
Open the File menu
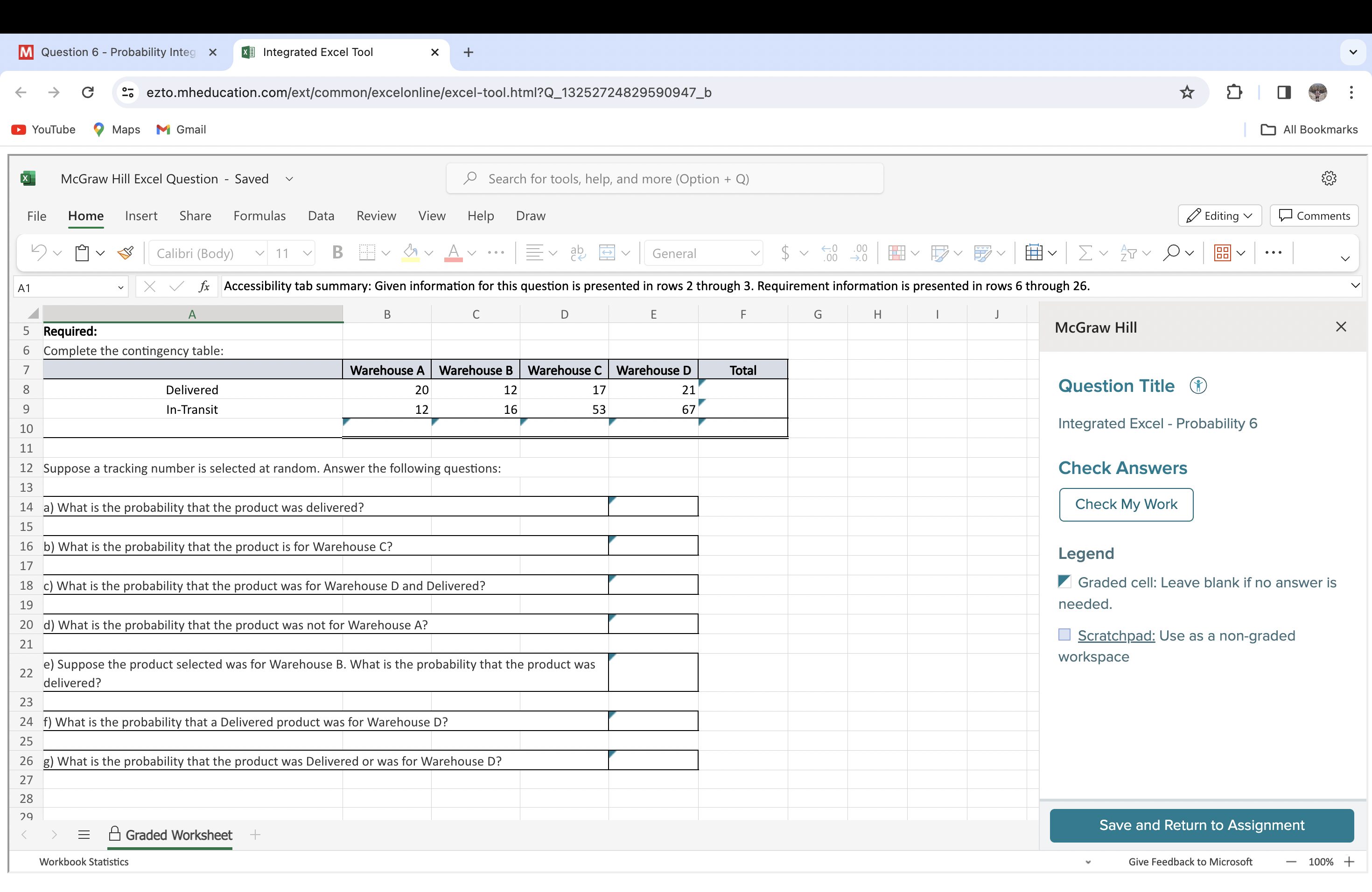[x=36, y=216]
